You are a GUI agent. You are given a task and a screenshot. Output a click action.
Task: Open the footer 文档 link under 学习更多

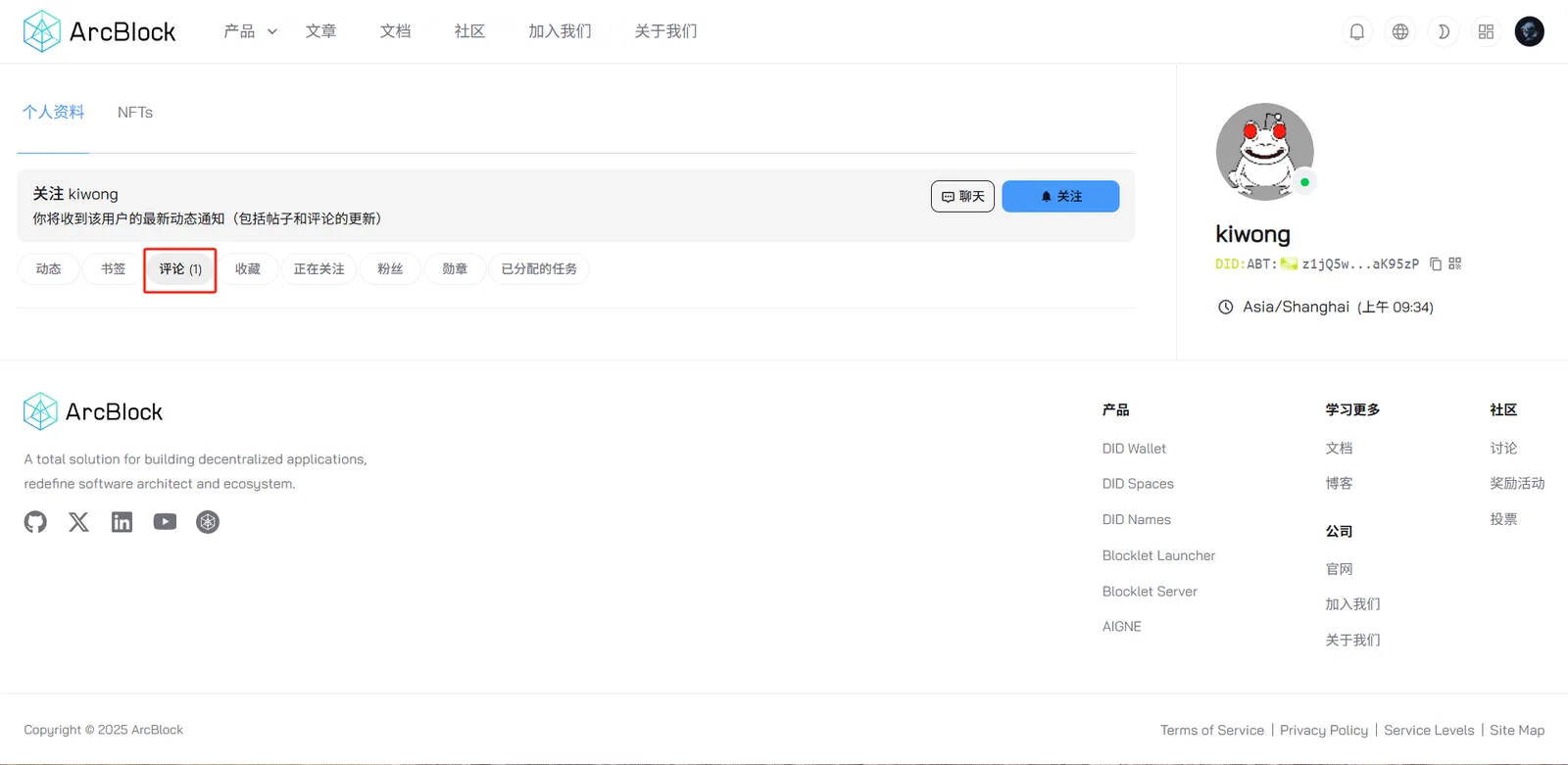click(x=1339, y=449)
